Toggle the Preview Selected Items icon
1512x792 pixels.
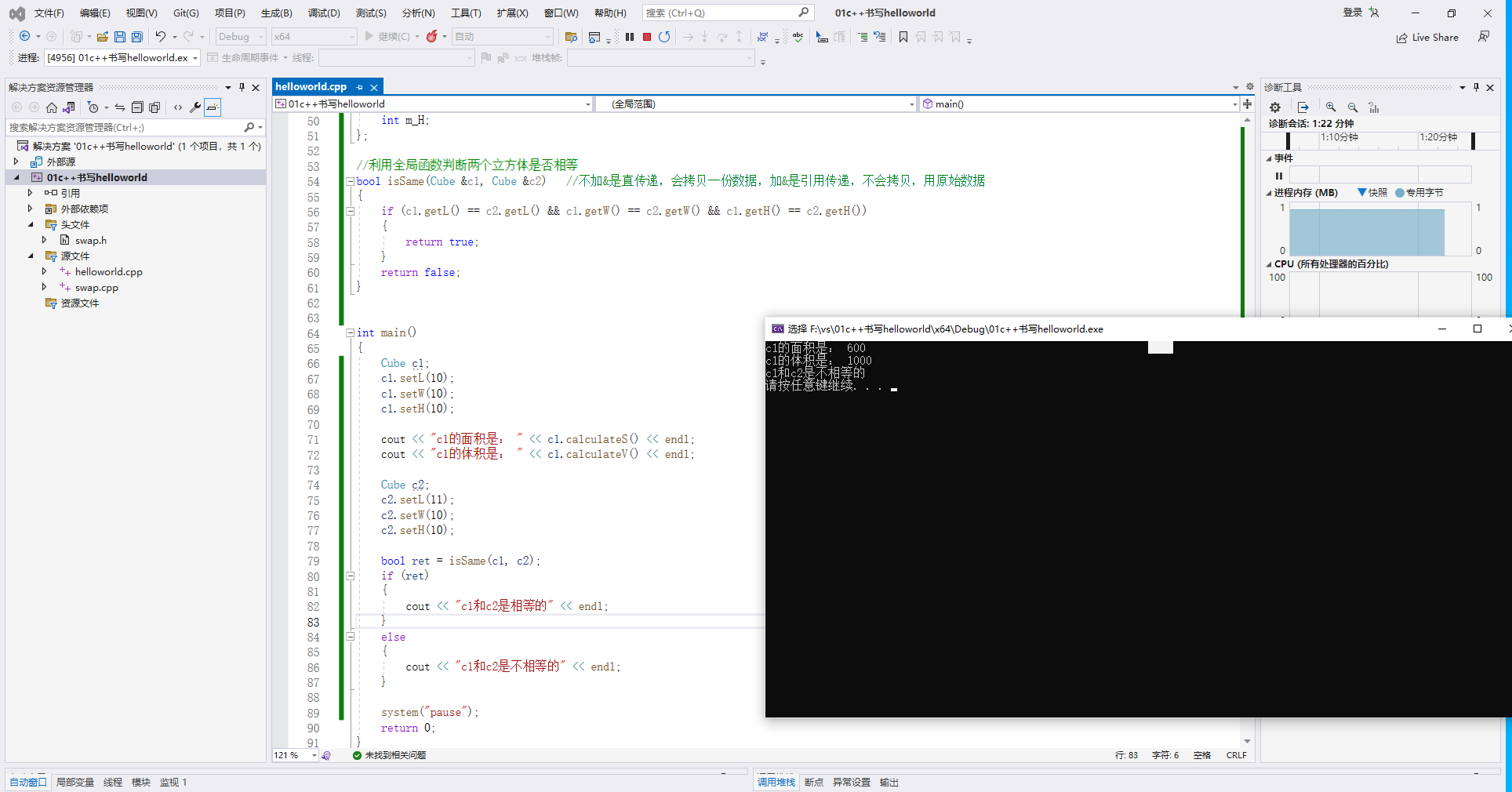pos(213,107)
